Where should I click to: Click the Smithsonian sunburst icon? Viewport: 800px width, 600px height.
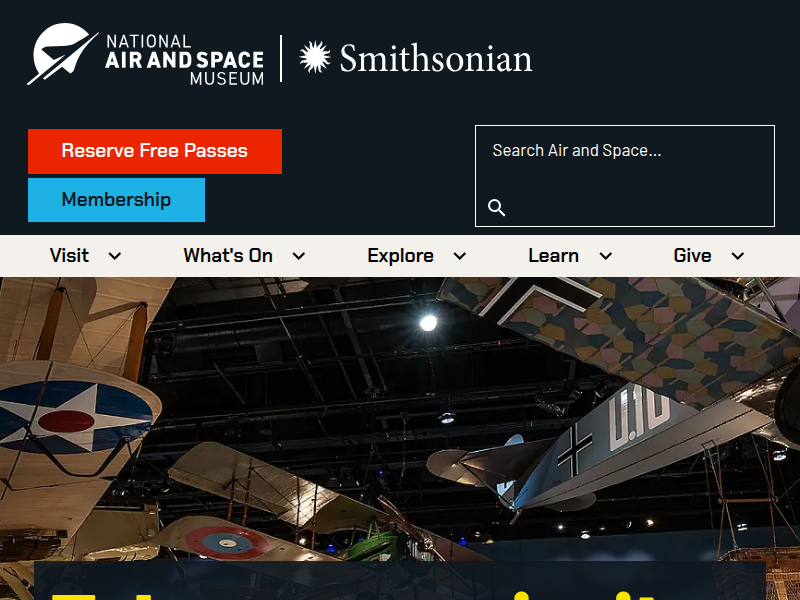point(315,57)
